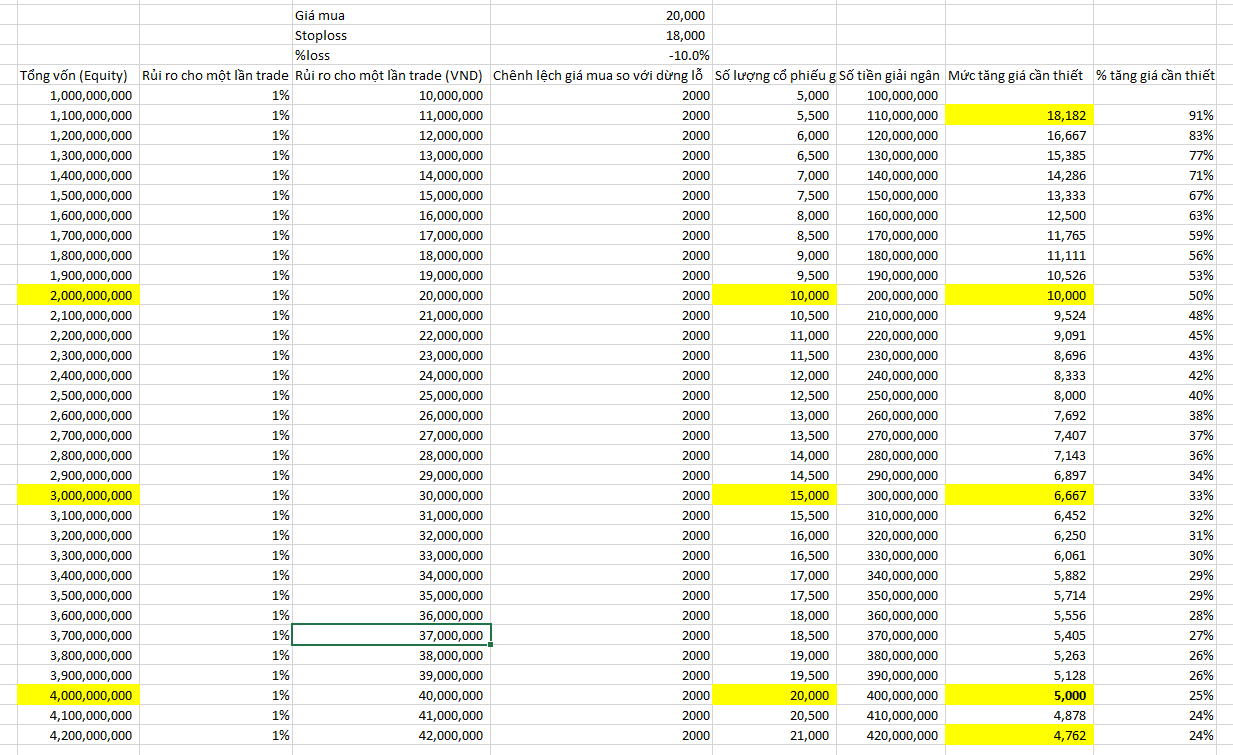
Task: Select the Mức tăng giá cần thiết header
Action: [1018, 75]
